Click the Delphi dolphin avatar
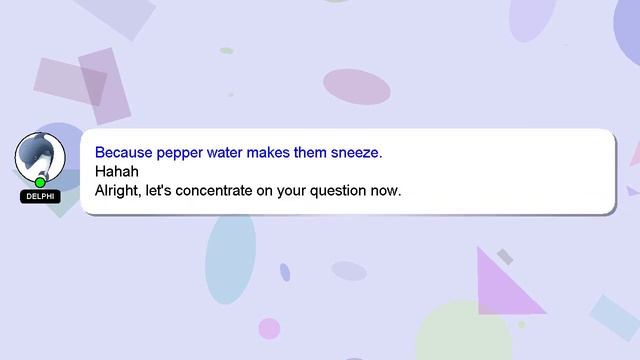This screenshot has width=640, height=360. (x=40, y=157)
